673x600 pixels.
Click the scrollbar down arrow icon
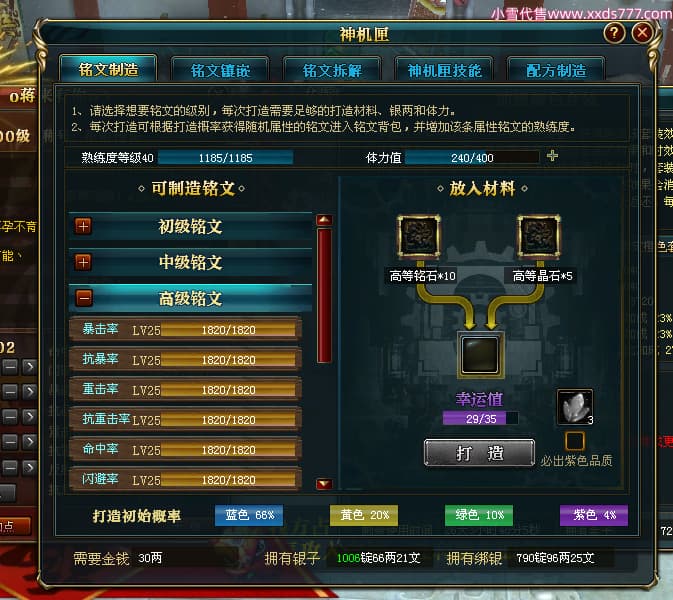tap(324, 484)
